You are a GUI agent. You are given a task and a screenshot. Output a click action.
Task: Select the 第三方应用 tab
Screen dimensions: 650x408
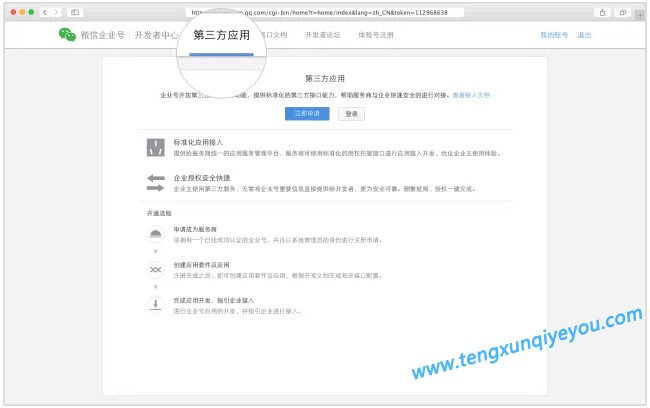coord(221,36)
